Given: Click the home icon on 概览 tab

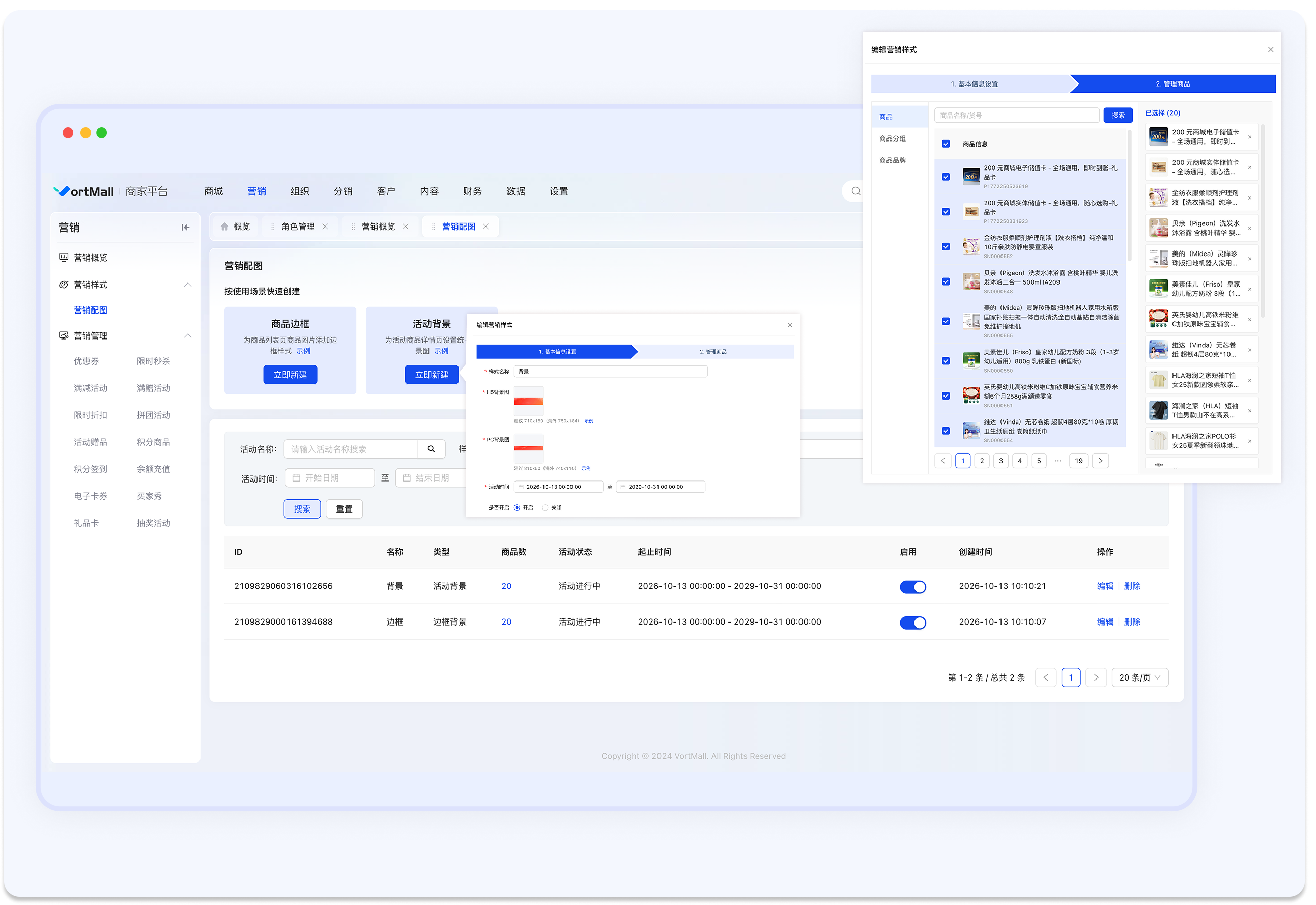Looking at the screenshot, I should pyautogui.click(x=224, y=227).
